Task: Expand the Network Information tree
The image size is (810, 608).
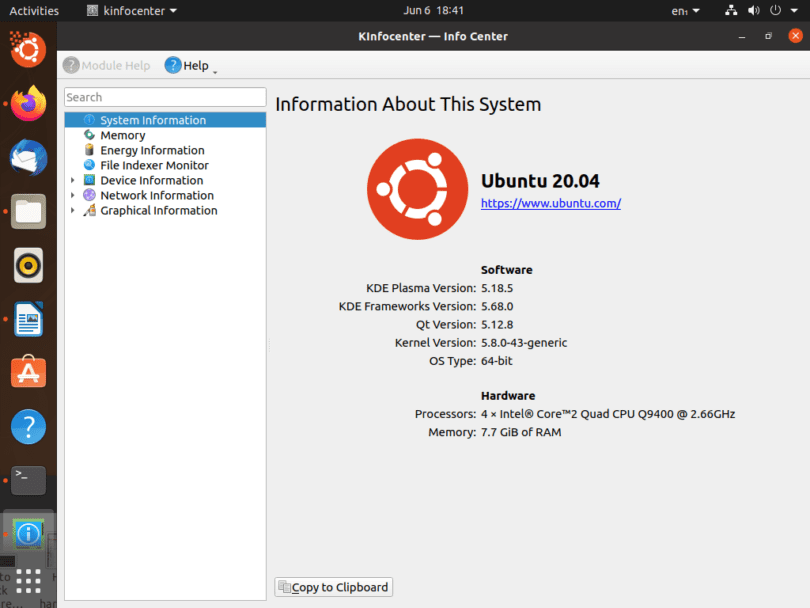Action: 73,195
